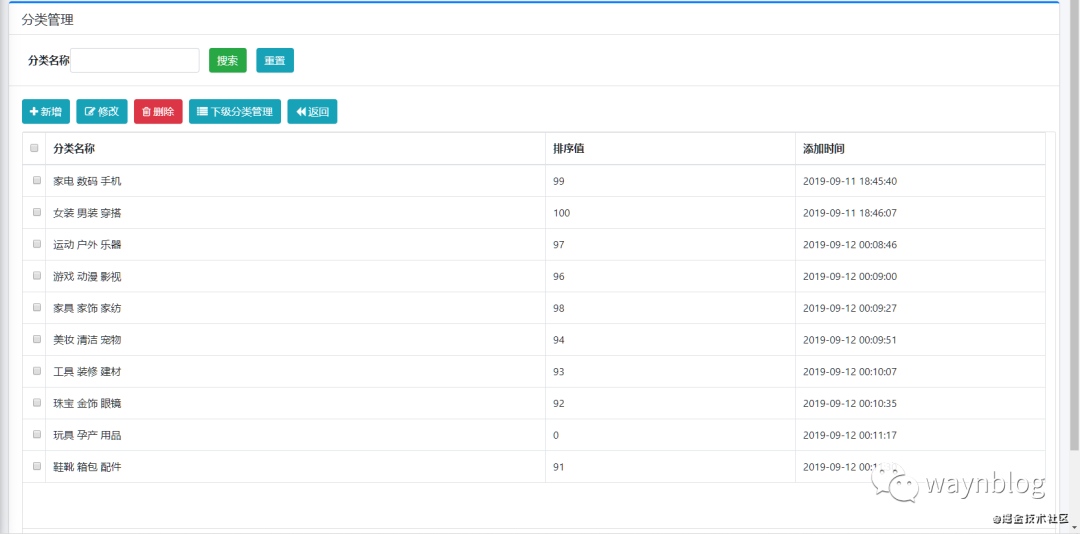
Task: Click the page's vertical scrollbar
Action: click(x=1074, y=227)
